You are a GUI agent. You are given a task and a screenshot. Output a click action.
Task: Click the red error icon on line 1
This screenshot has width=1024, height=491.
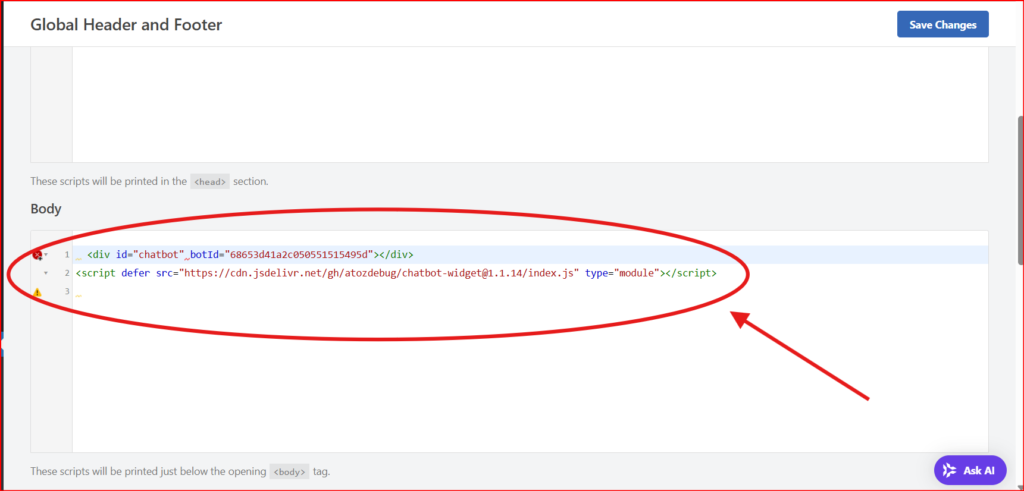tap(37, 255)
